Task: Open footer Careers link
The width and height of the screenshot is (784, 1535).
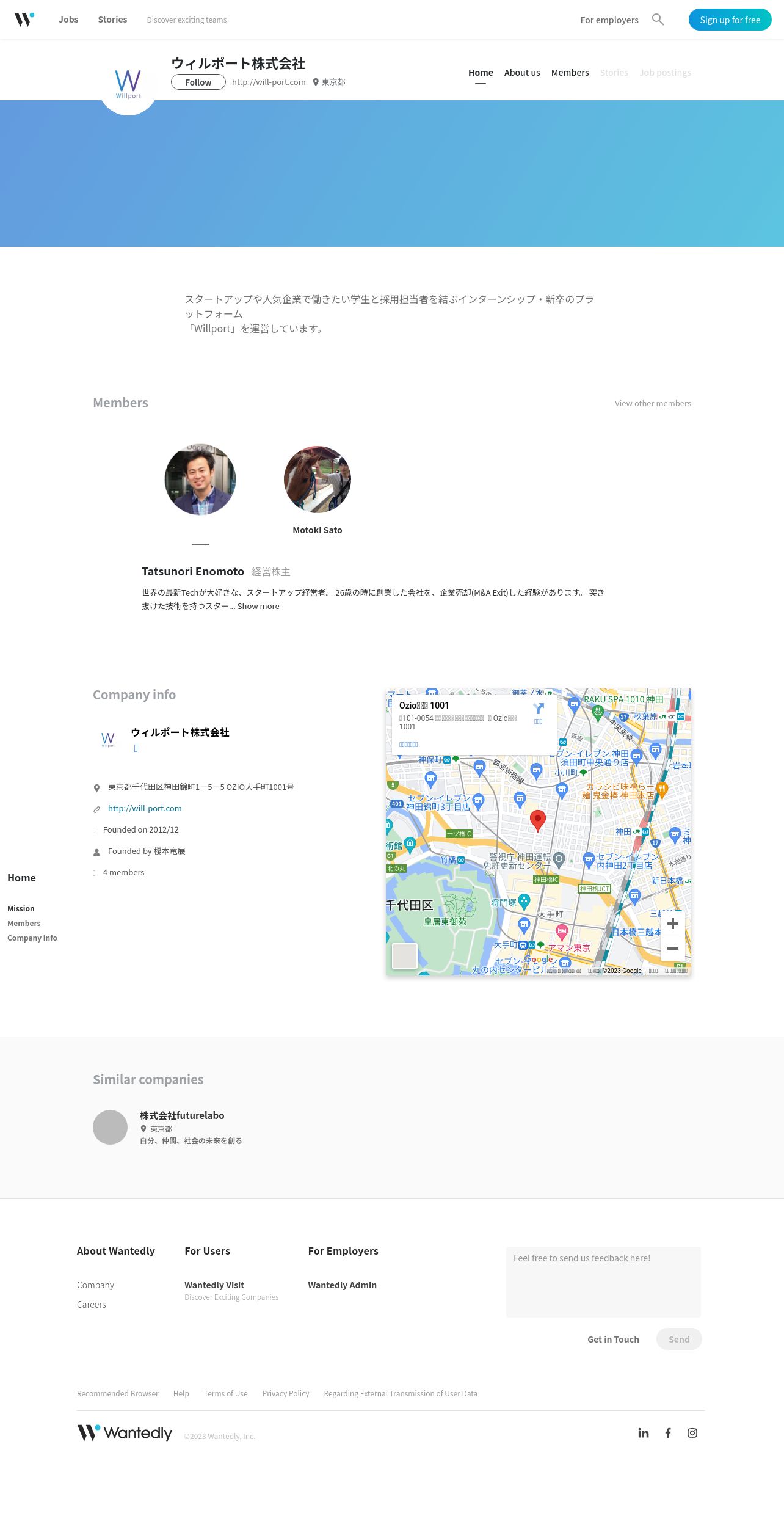Action: (x=92, y=1304)
